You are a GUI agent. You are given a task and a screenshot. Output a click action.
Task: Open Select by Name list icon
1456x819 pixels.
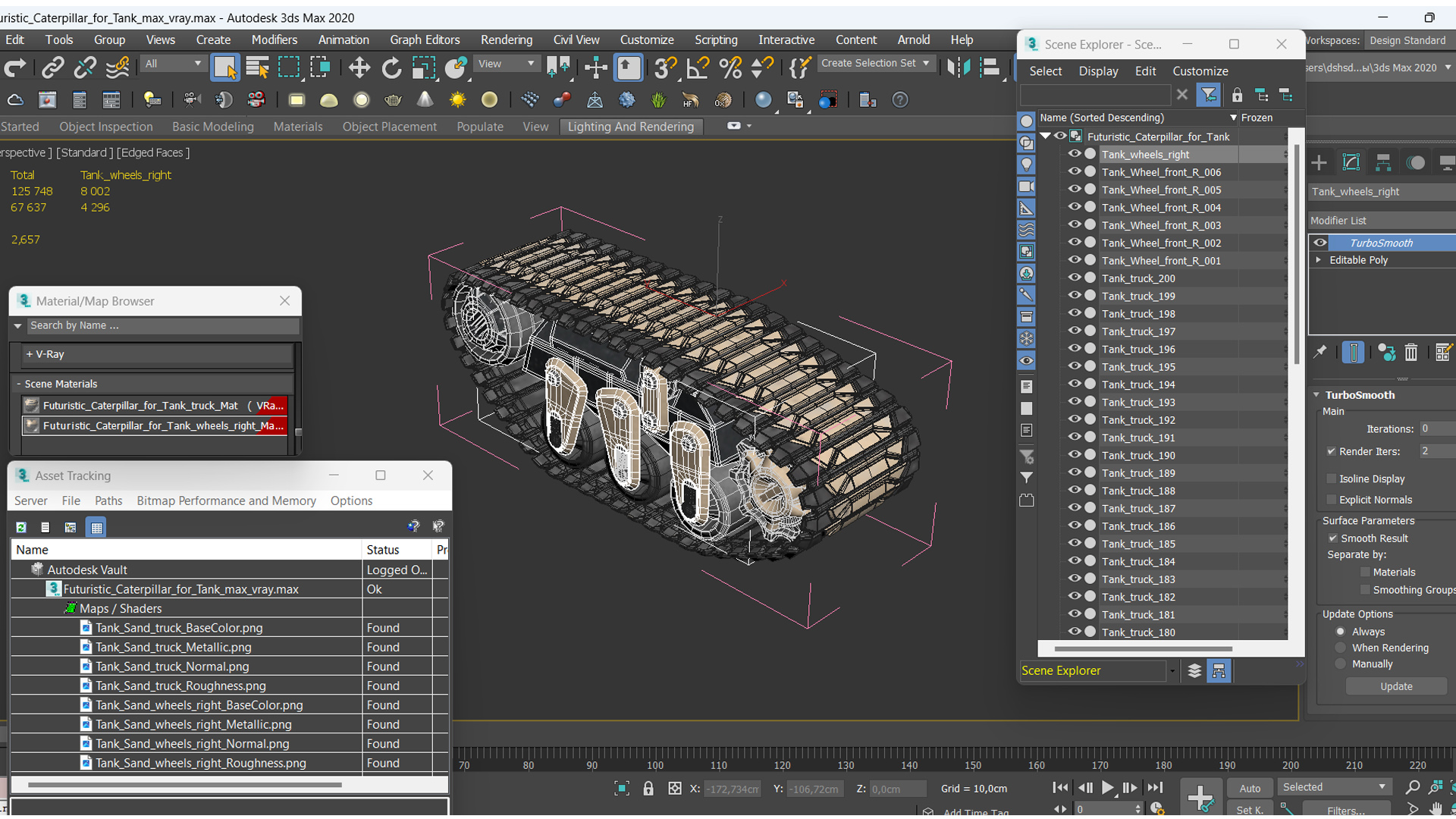(x=257, y=67)
